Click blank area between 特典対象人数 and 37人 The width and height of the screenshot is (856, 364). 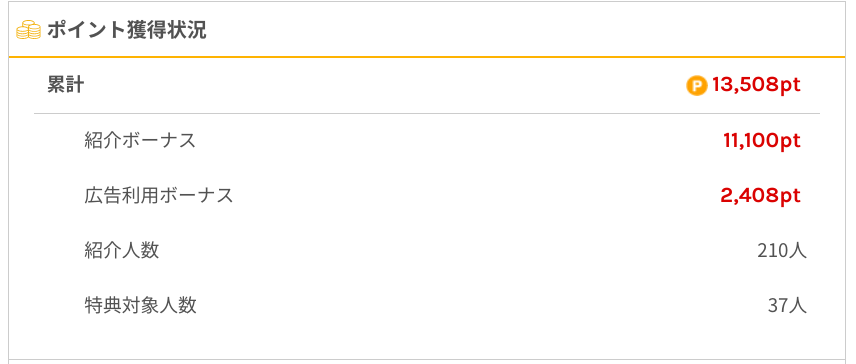point(482,306)
